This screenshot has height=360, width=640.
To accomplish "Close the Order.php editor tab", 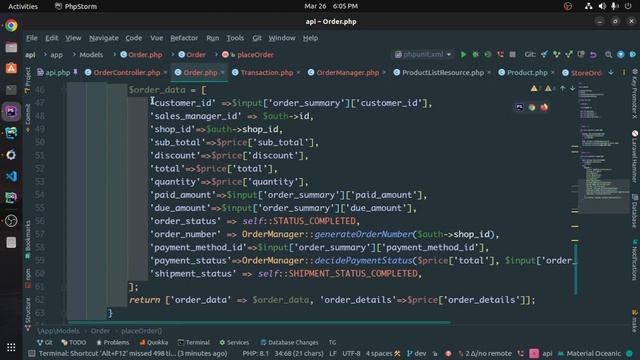I will pos(222,73).
